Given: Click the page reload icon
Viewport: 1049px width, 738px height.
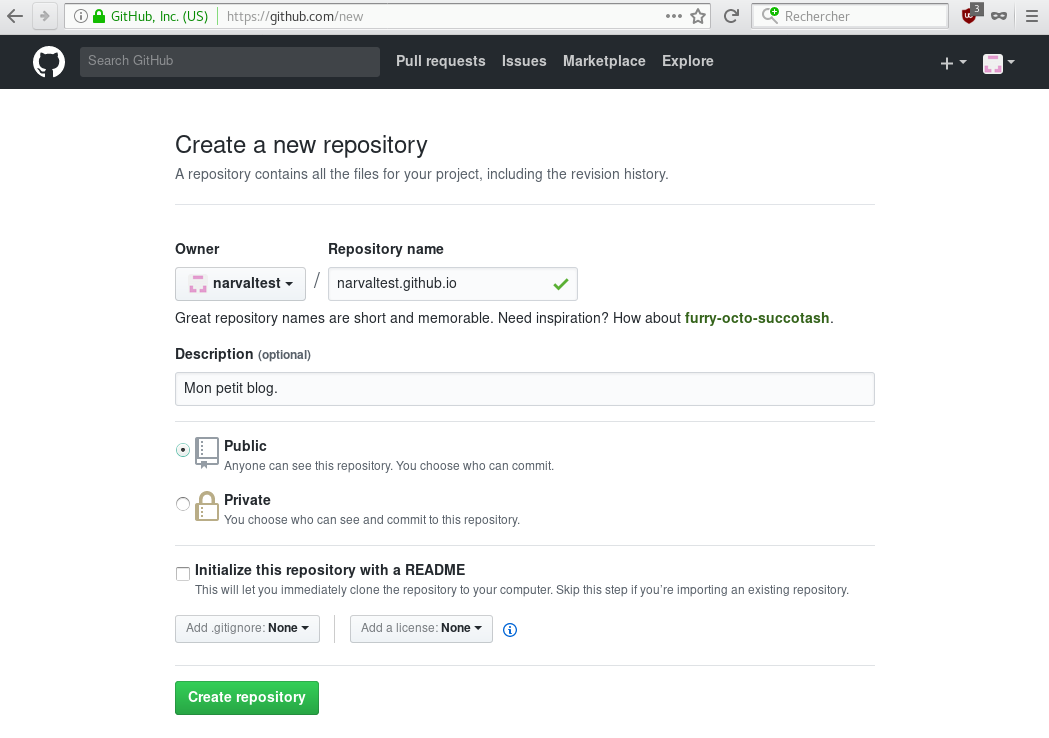Looking at the screenshot, I should (x=731, y=16).
